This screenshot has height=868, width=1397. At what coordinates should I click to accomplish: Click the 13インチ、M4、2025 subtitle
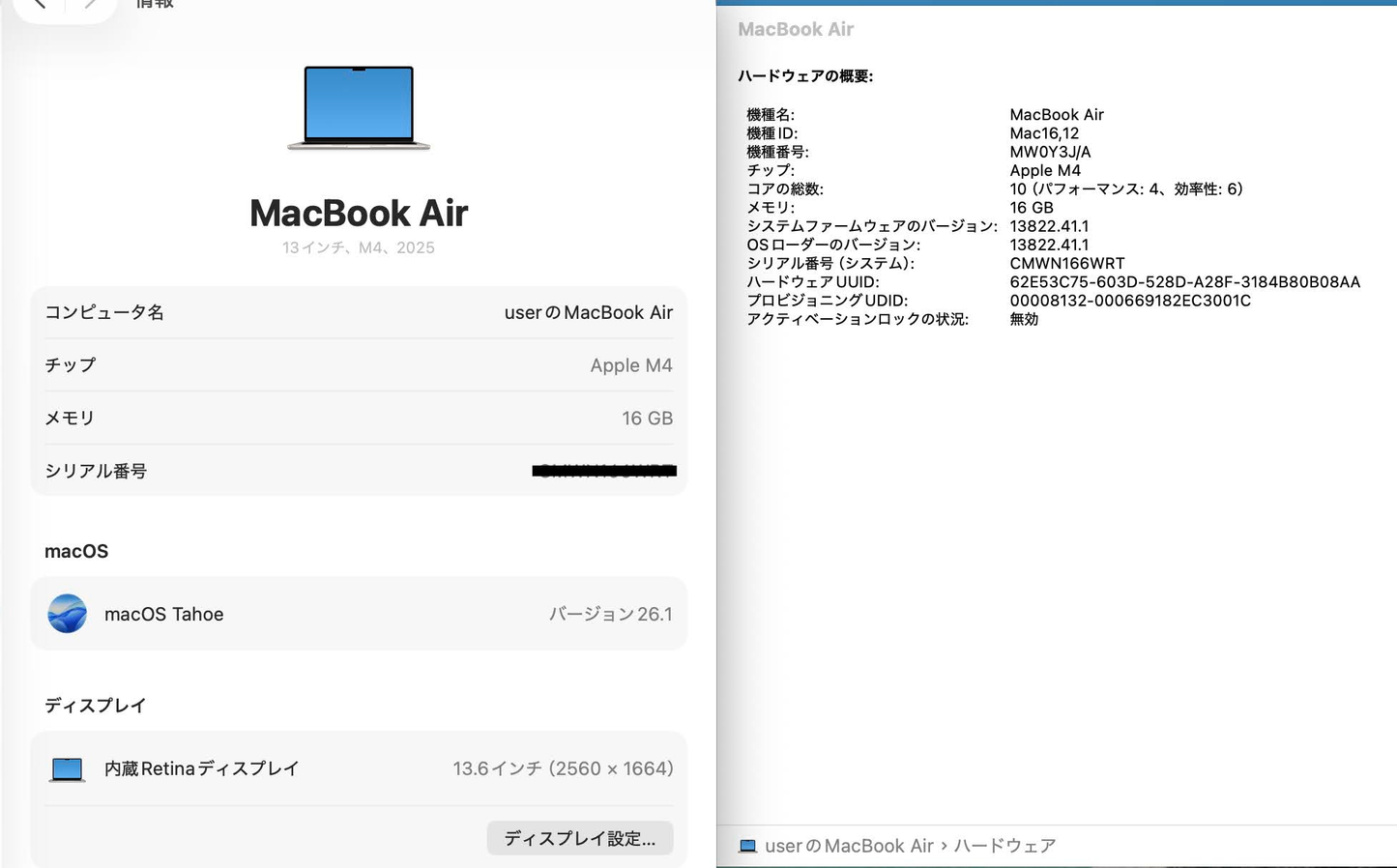point(359,247)
